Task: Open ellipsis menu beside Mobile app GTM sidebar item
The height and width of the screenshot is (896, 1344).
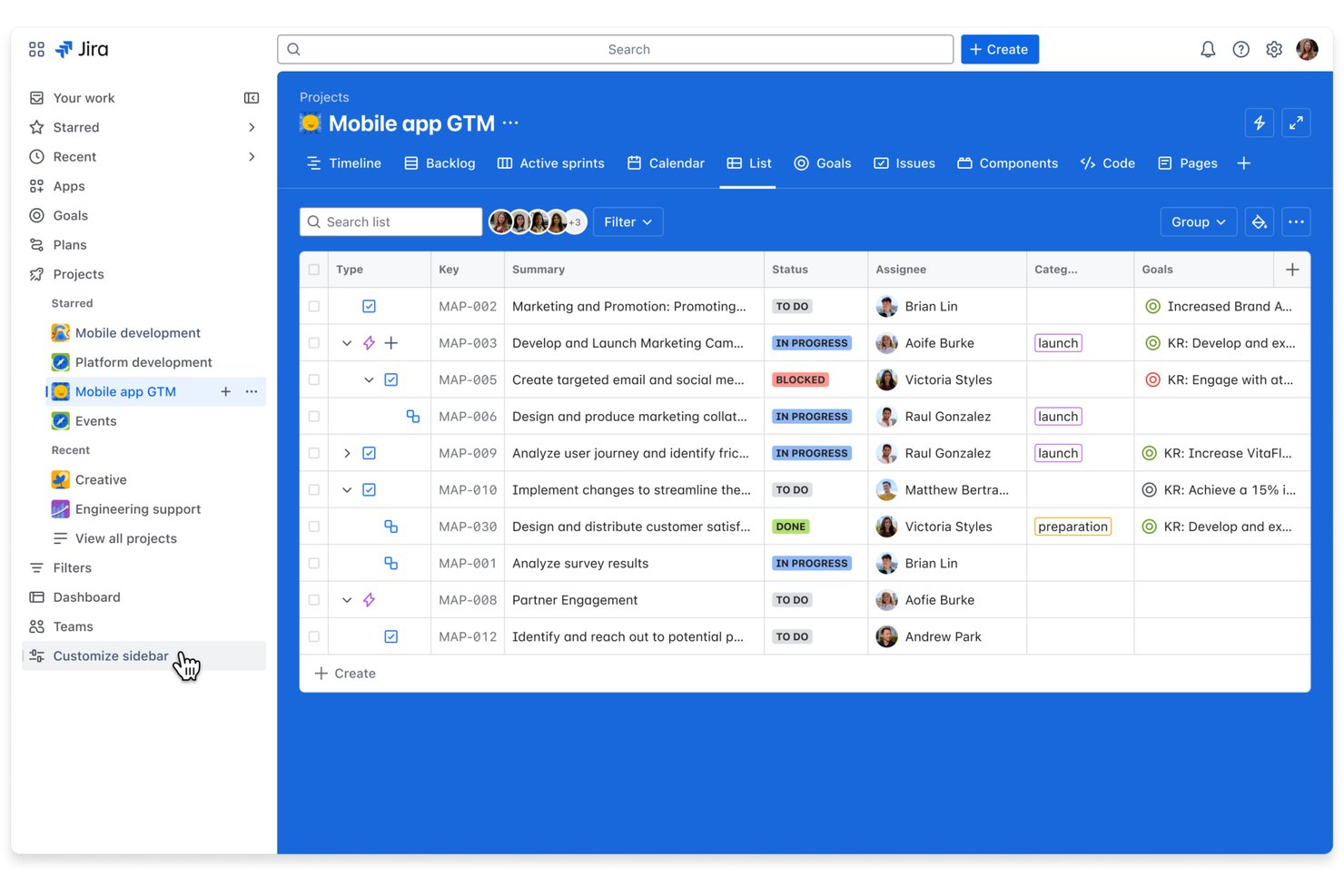Action: 252,392
